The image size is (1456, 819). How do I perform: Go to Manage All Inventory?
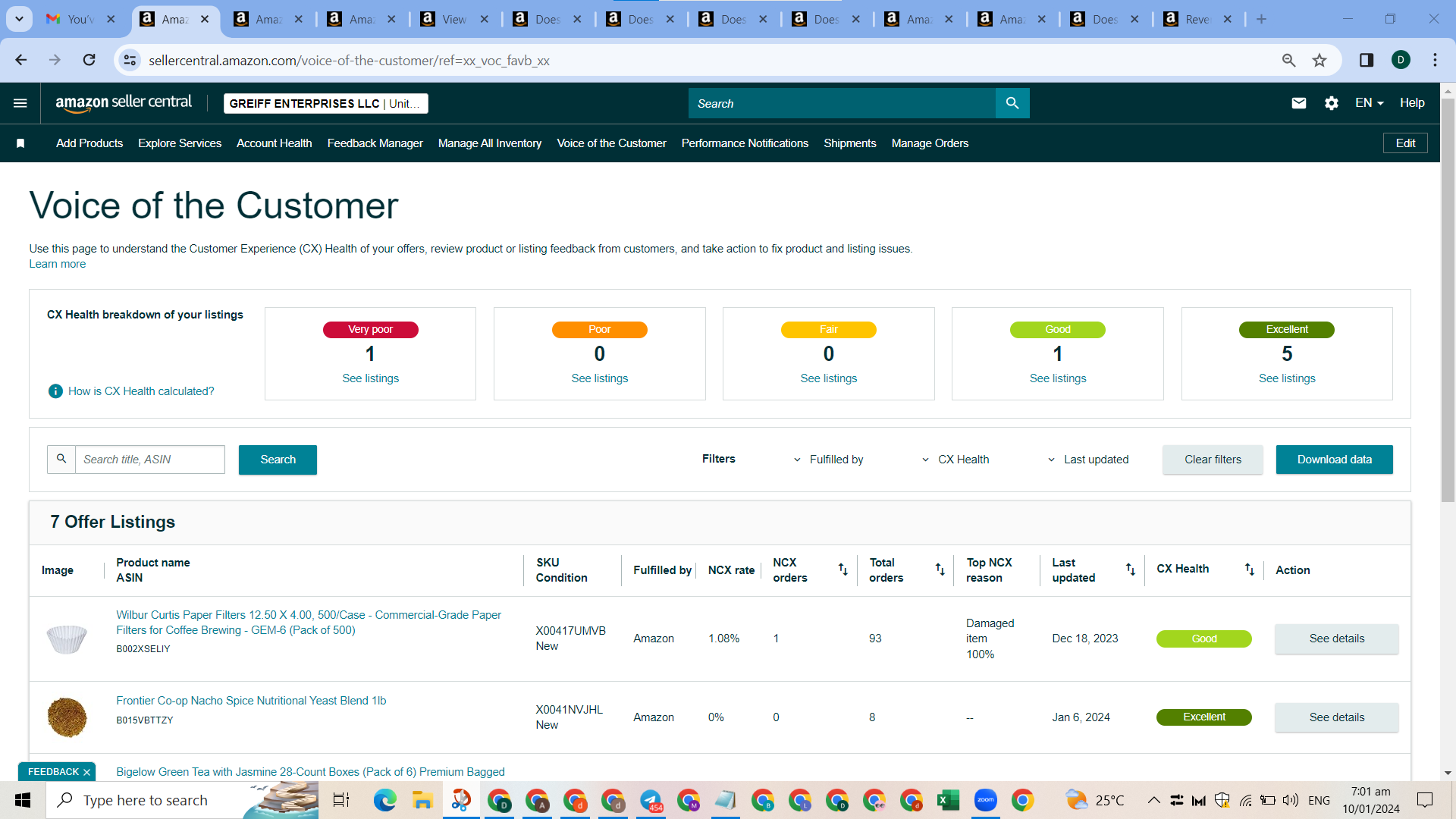coord(490,143)
